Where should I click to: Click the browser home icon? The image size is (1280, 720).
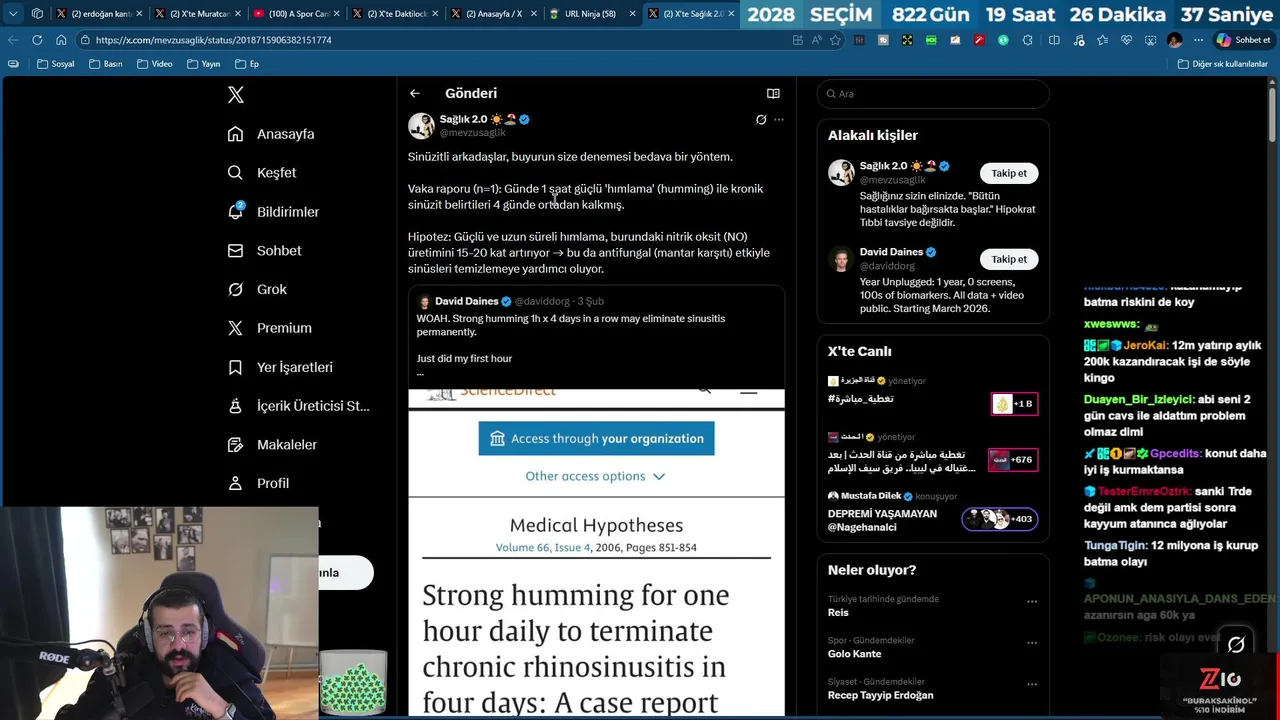coord(61,40)
